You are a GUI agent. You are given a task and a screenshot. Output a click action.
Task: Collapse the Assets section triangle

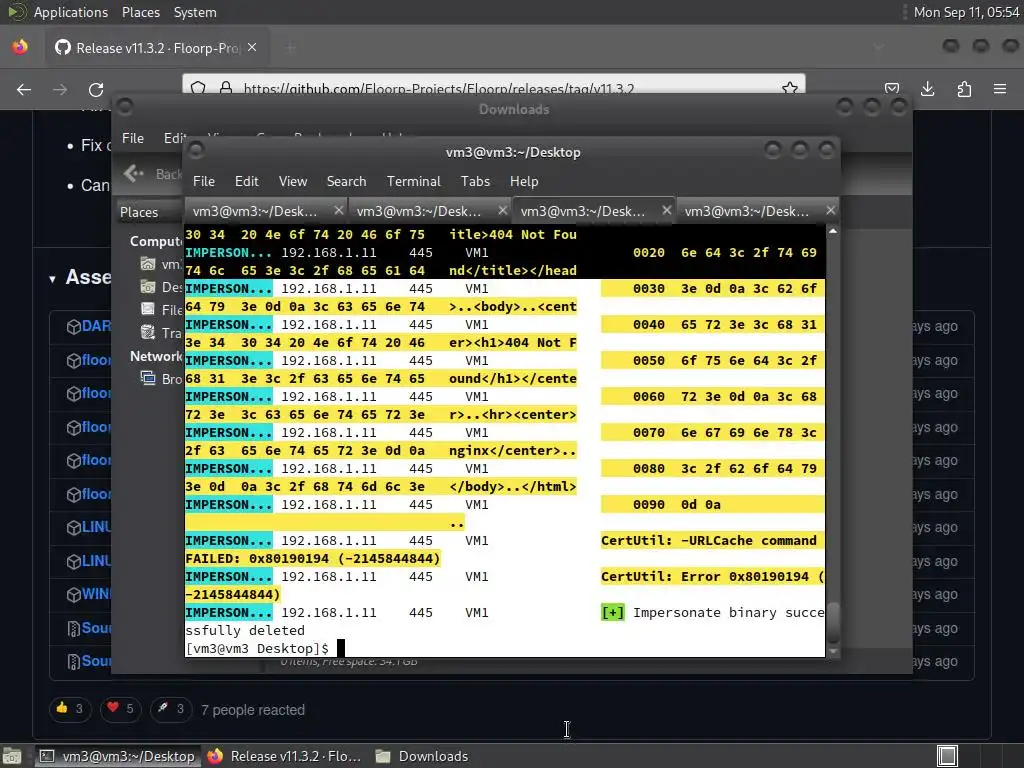click(x=52, y=280)
